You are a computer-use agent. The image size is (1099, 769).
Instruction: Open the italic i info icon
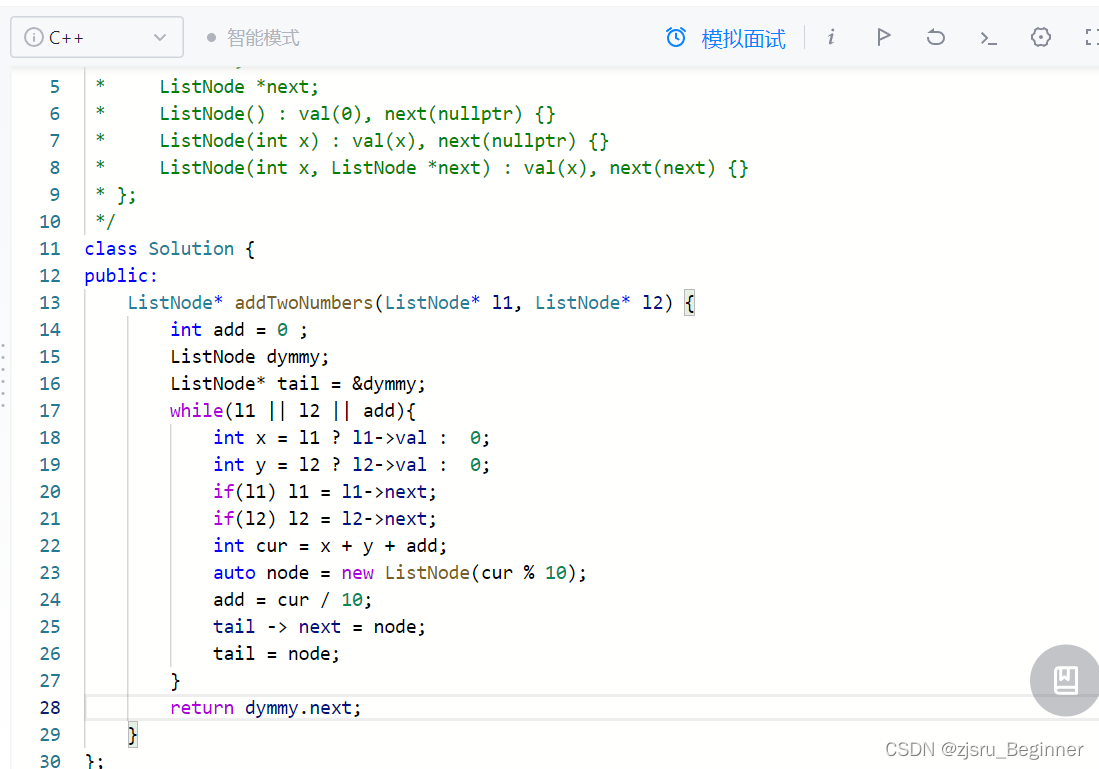(831, 37)
